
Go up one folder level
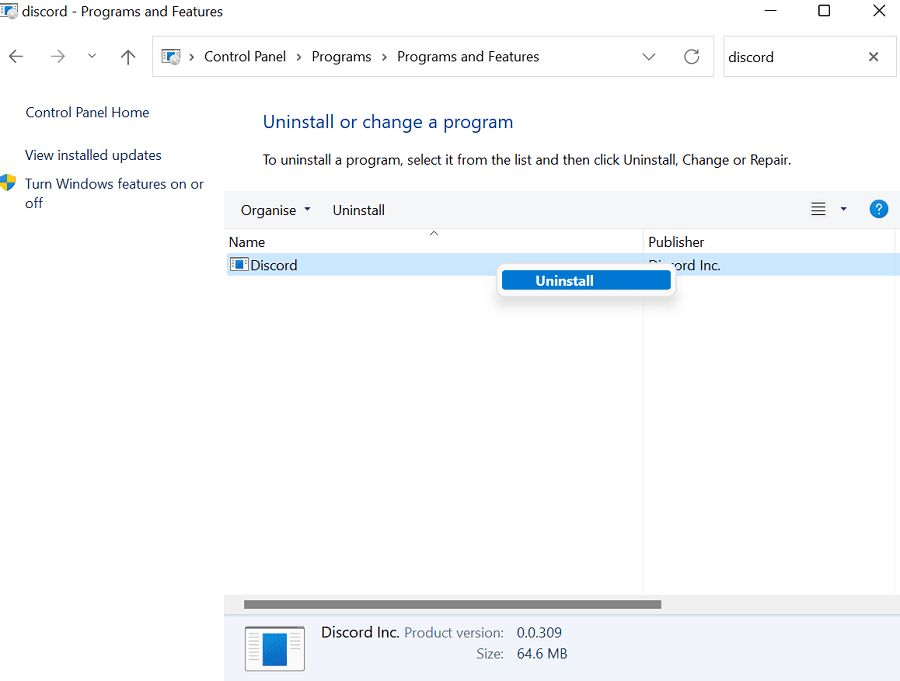128,57
